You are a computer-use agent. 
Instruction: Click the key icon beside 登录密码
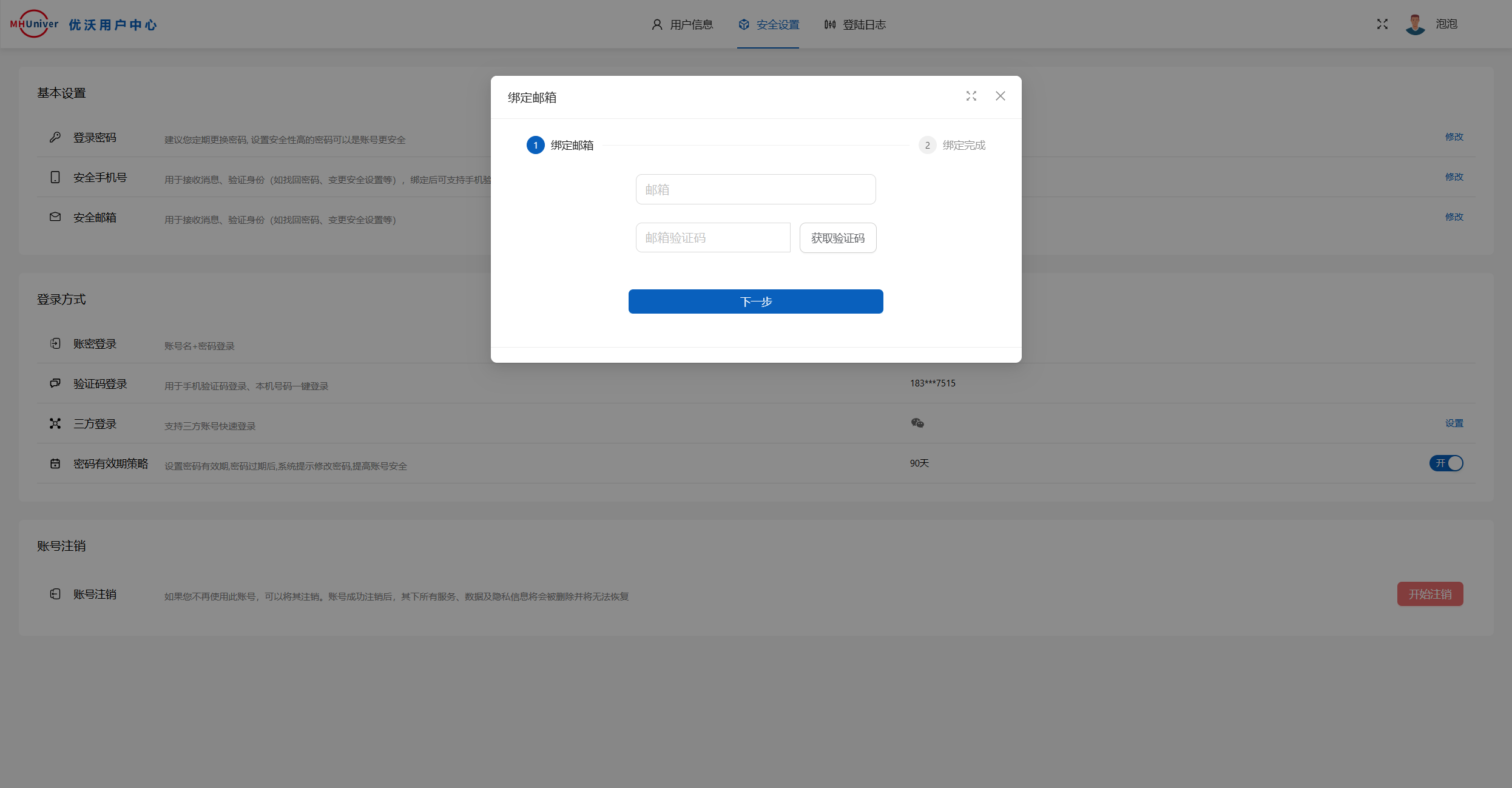pyautogui.click(x=55, y=137)
